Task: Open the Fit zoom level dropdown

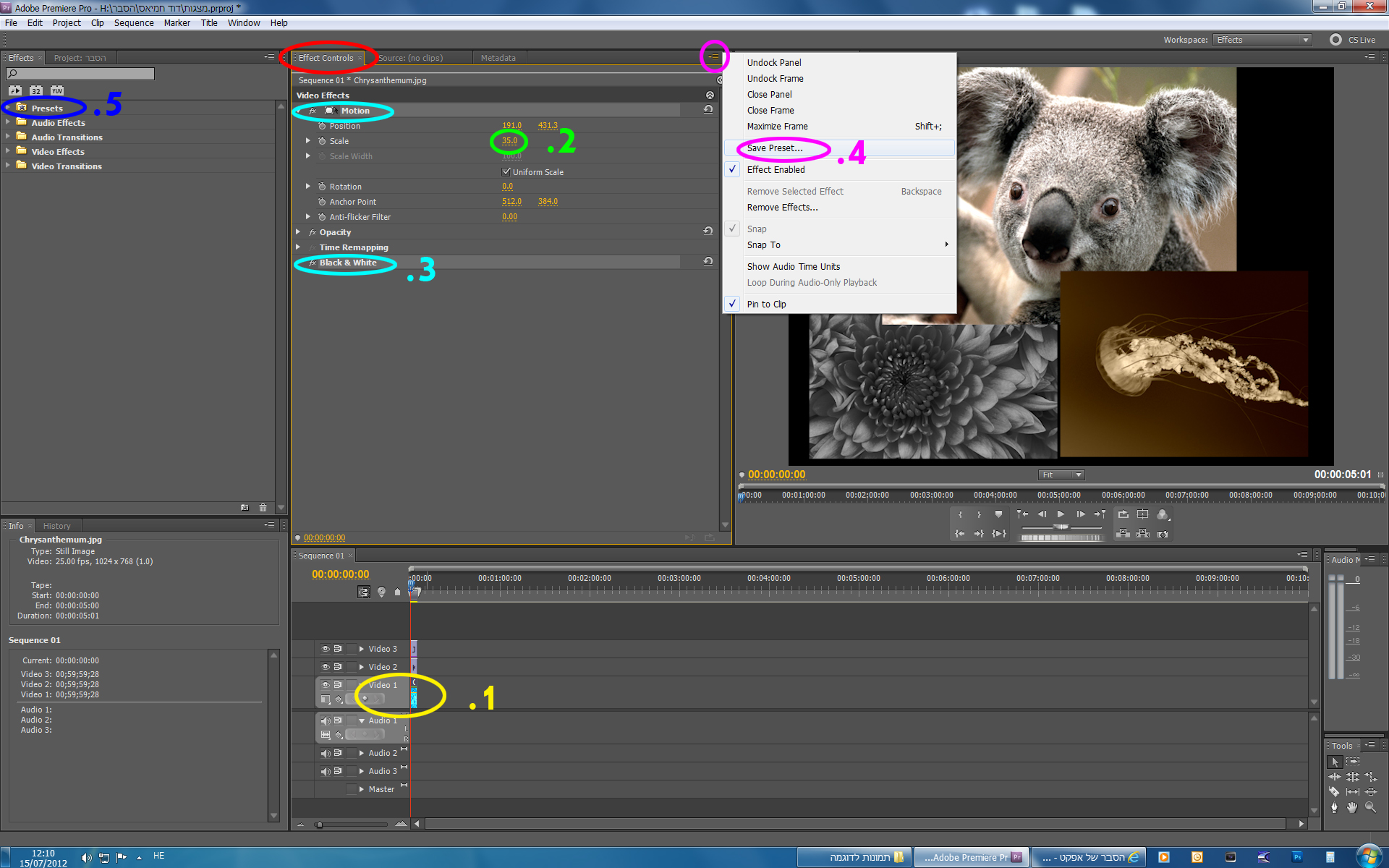Action: pos(1061,475)
